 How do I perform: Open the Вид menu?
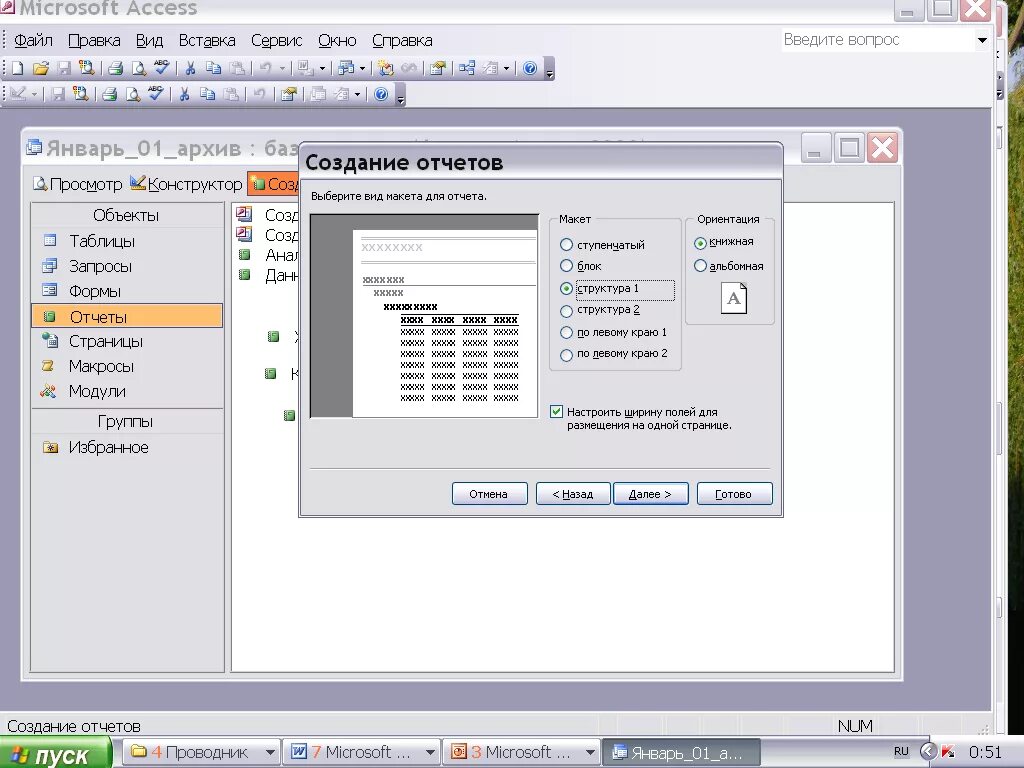point(149,40)
